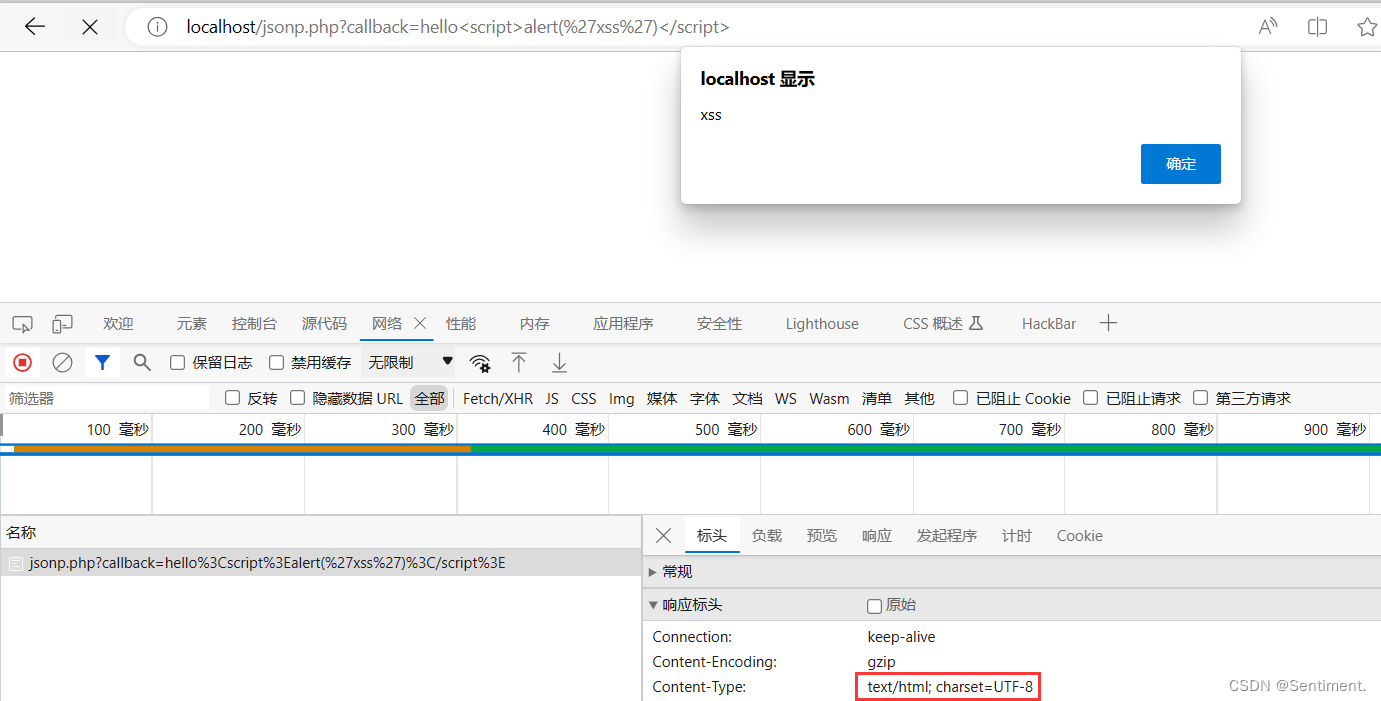Close the request details pane
Viewport: 1381px width, 701px height.
point(663,536)
